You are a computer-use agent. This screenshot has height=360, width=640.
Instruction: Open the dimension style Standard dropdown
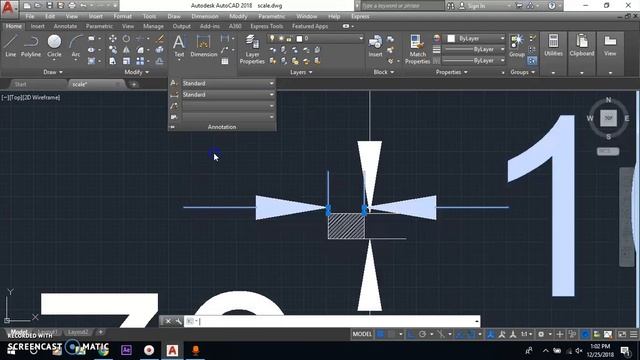click(228, 94)
